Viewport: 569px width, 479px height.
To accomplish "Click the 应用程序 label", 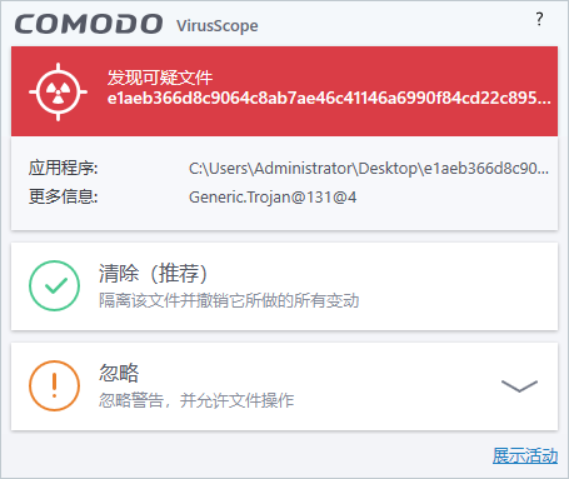I will click(63, 168).
